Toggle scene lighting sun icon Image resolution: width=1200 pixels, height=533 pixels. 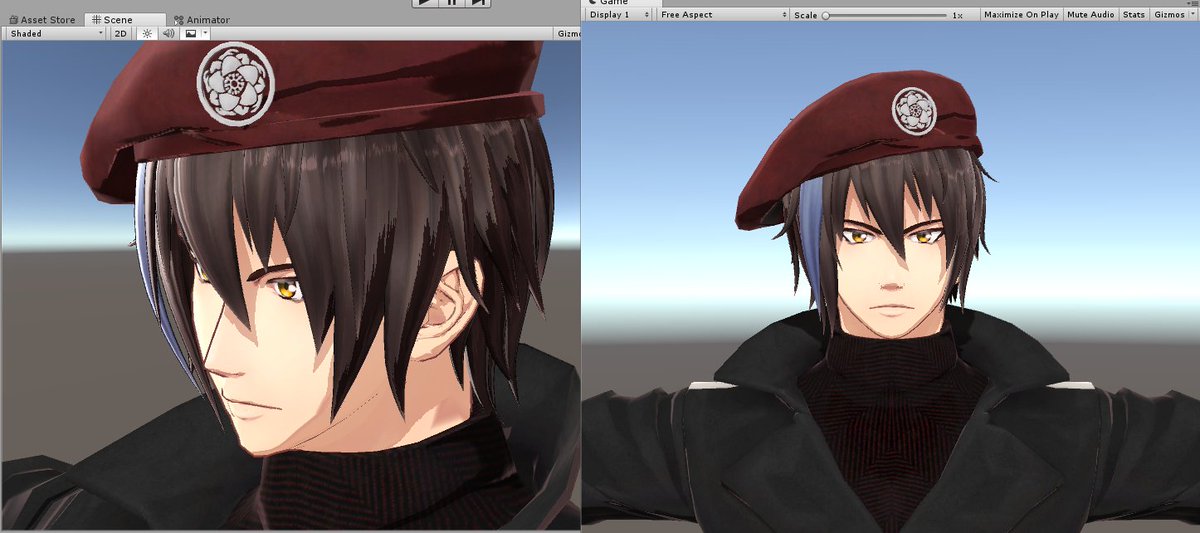[x=147, y=33]
